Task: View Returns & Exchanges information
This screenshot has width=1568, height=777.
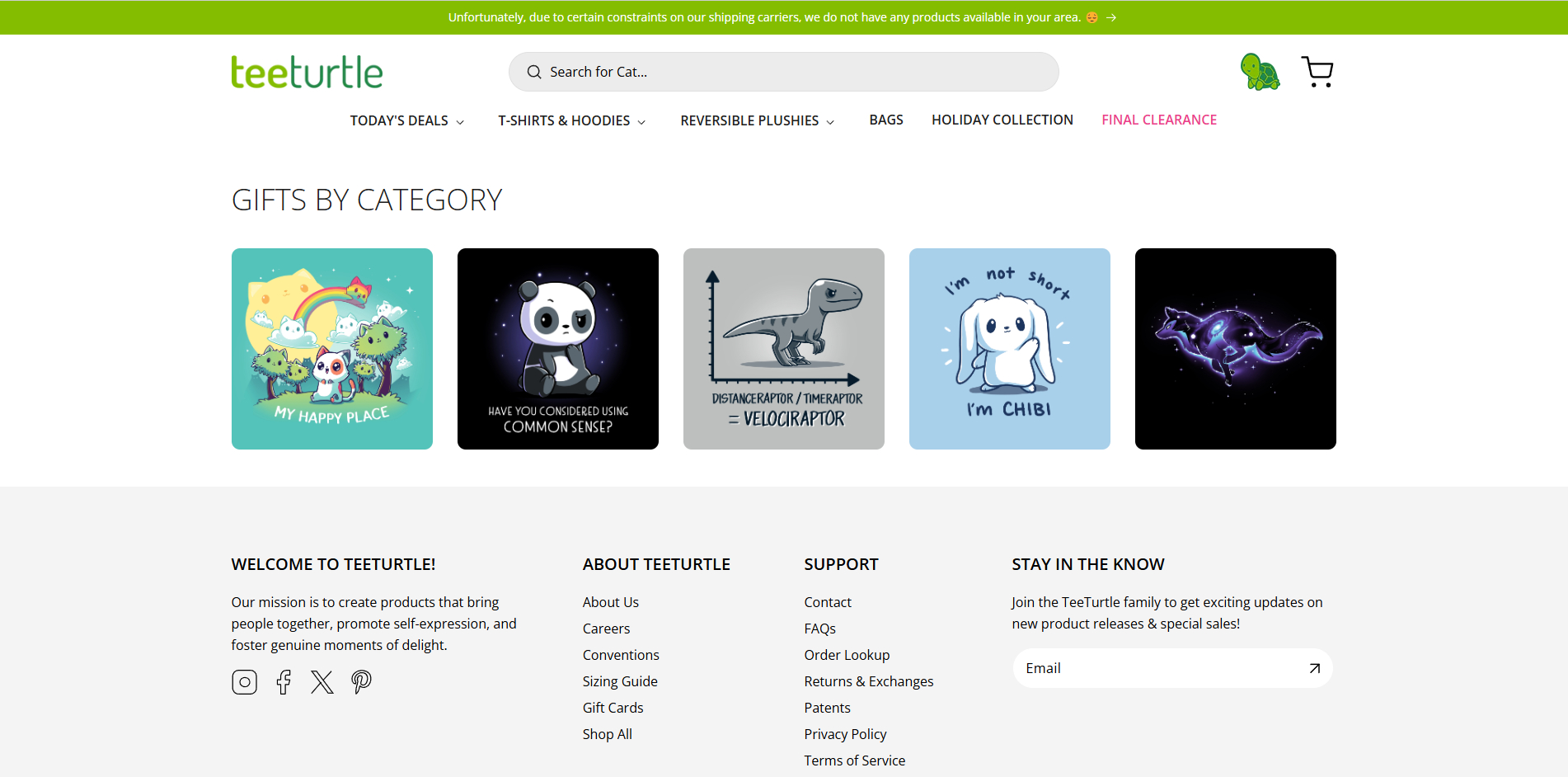Action: coord(868,681)
